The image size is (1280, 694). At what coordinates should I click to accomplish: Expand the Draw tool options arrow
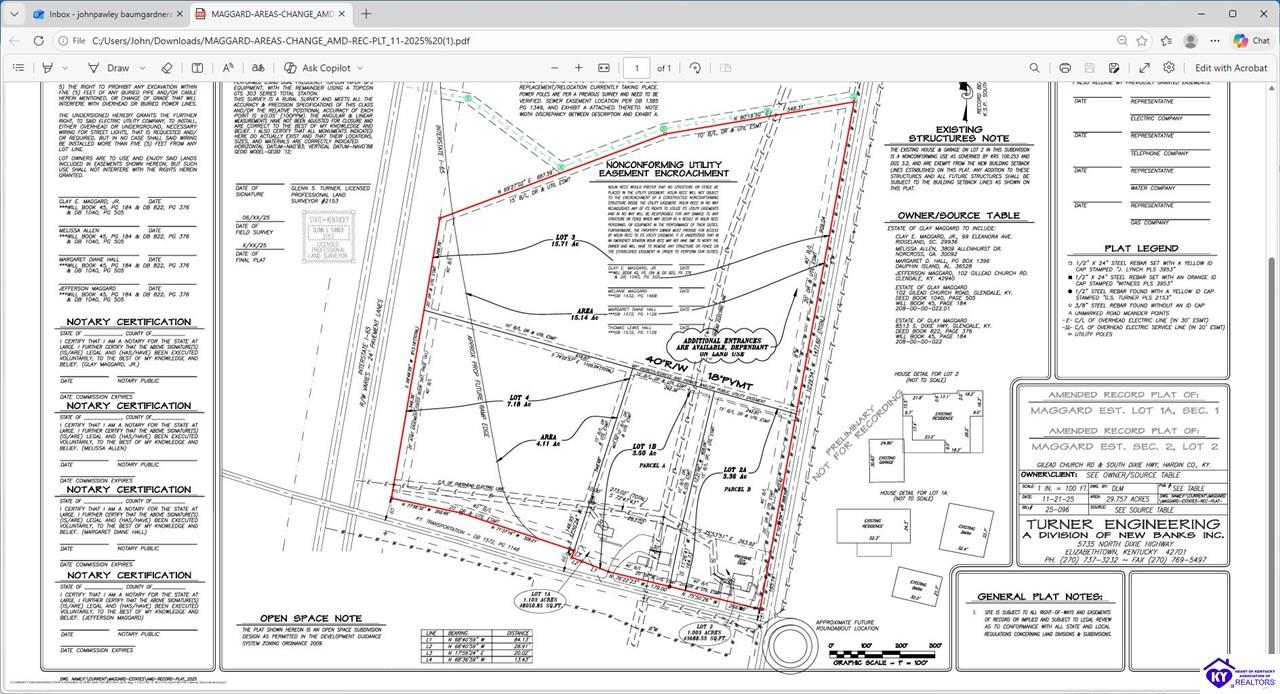(x=142, y=67)
